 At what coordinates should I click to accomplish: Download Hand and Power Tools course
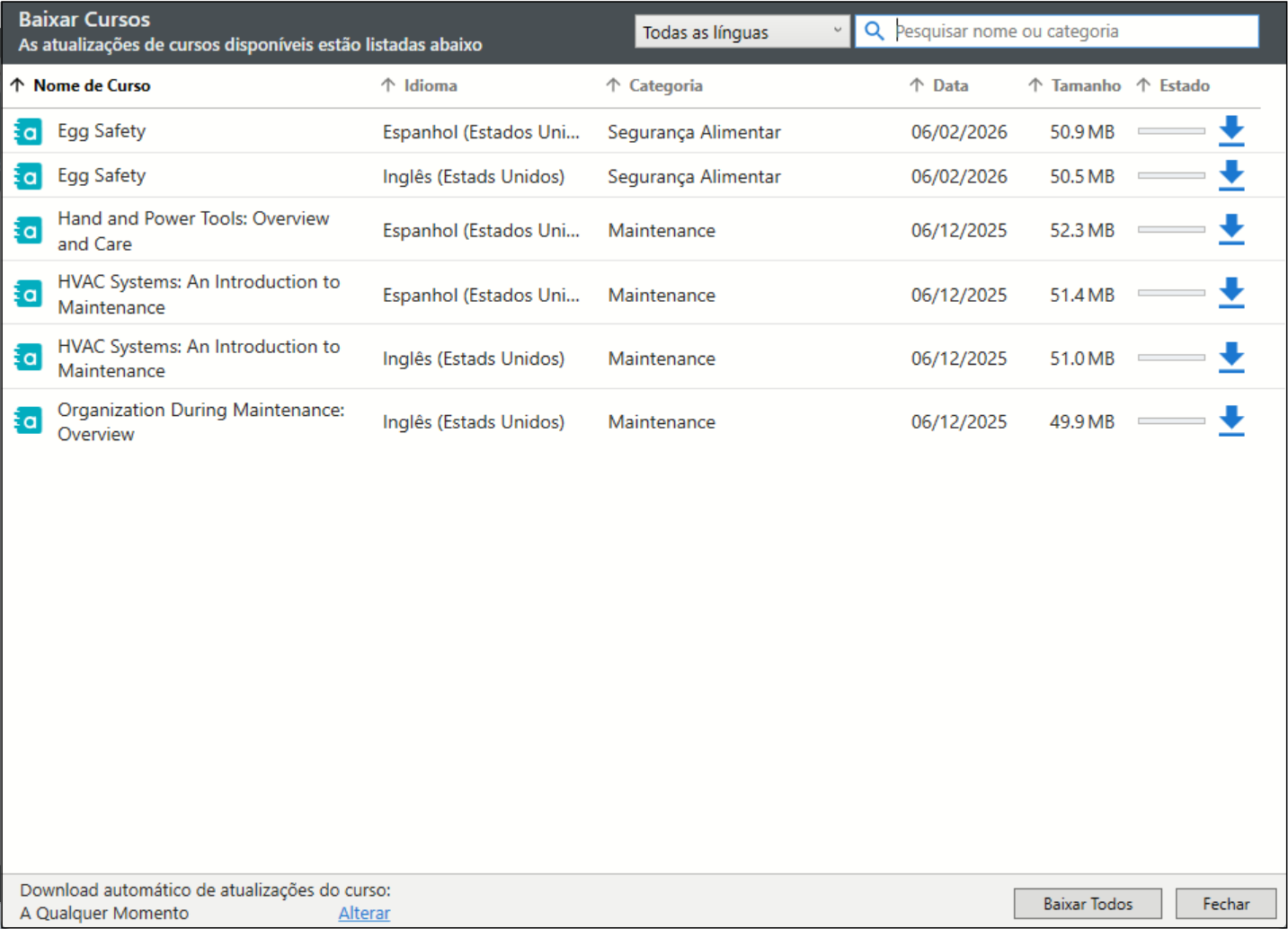1231,230
